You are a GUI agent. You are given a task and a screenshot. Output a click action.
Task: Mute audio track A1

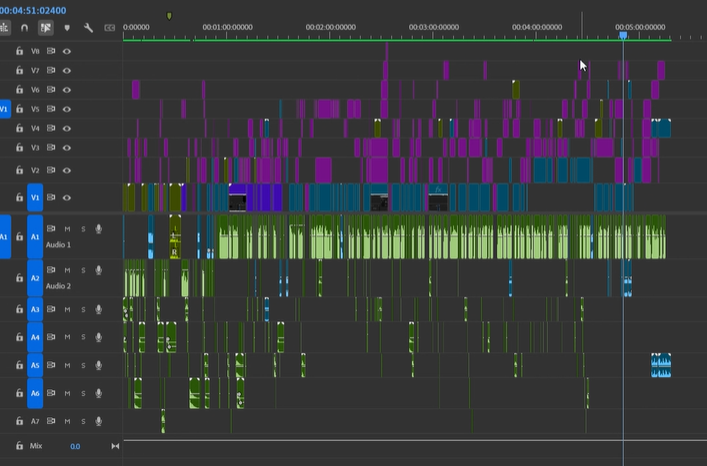click(x=67, y=229)
